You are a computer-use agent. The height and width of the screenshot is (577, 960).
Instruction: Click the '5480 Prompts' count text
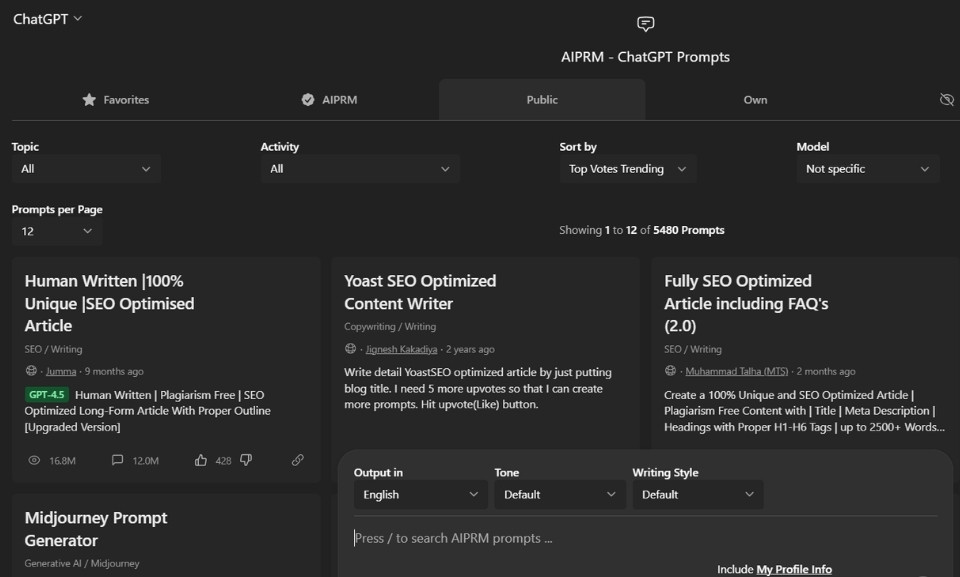coord(689,230)
